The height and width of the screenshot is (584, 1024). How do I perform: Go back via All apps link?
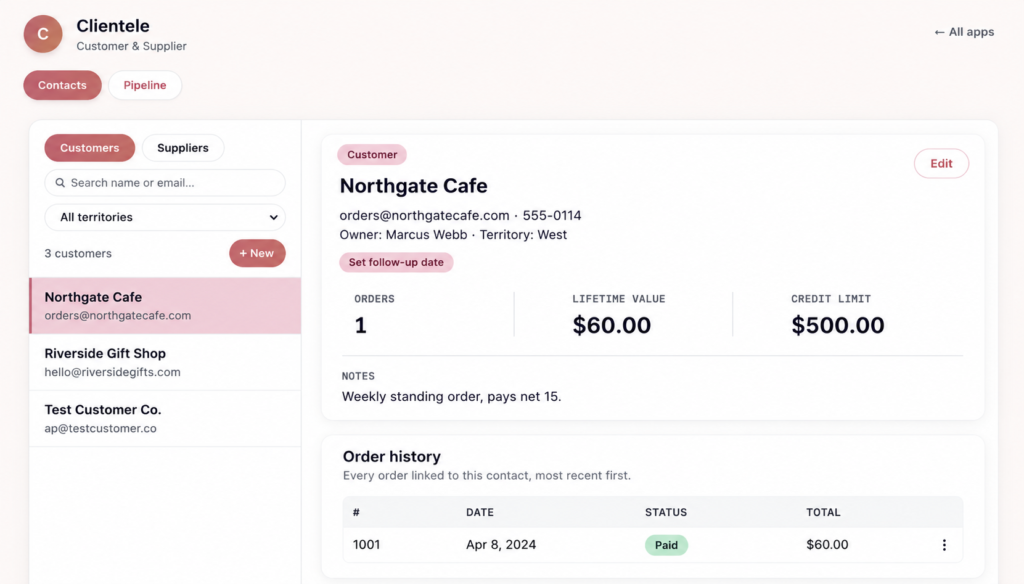point(964,32)
